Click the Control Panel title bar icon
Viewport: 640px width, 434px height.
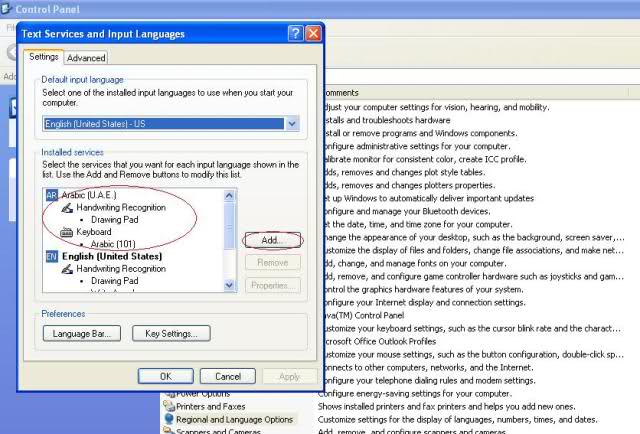(6, 8)
